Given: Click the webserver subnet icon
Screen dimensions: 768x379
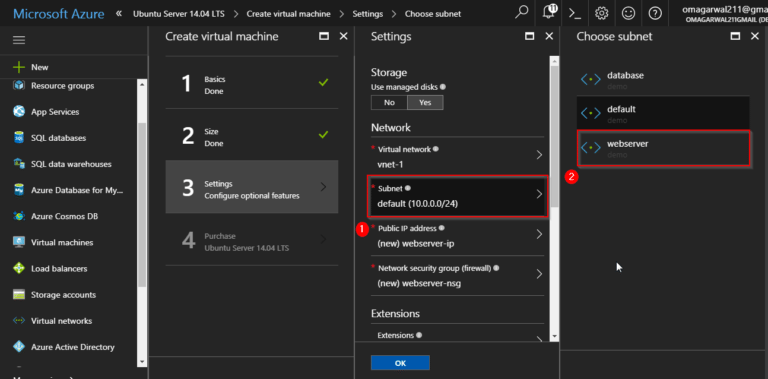Looking at the screenshot, I should point(591,147).
